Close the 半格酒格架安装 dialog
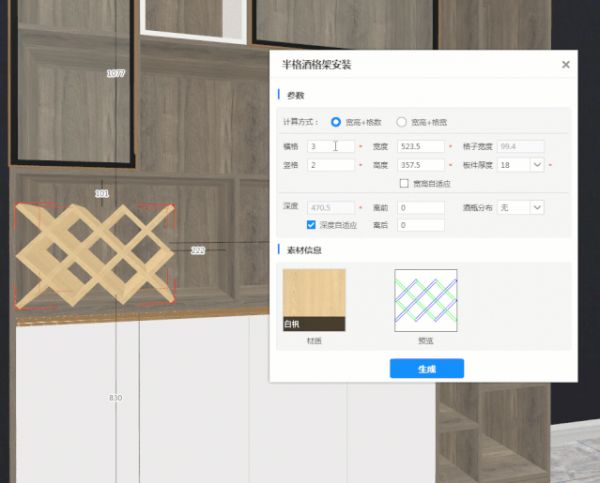The width and height of the screenshot is (600, 483). point(565,65)
